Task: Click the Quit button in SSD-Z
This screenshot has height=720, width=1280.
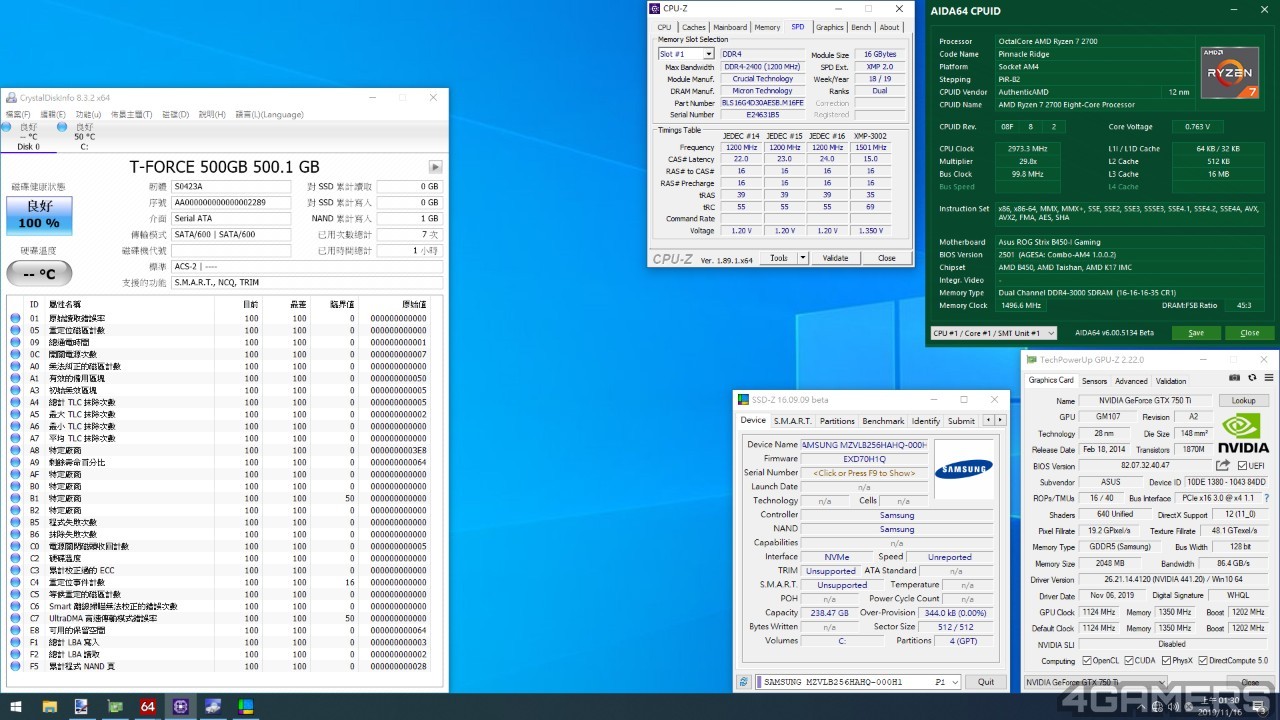Action: point(986,682)
